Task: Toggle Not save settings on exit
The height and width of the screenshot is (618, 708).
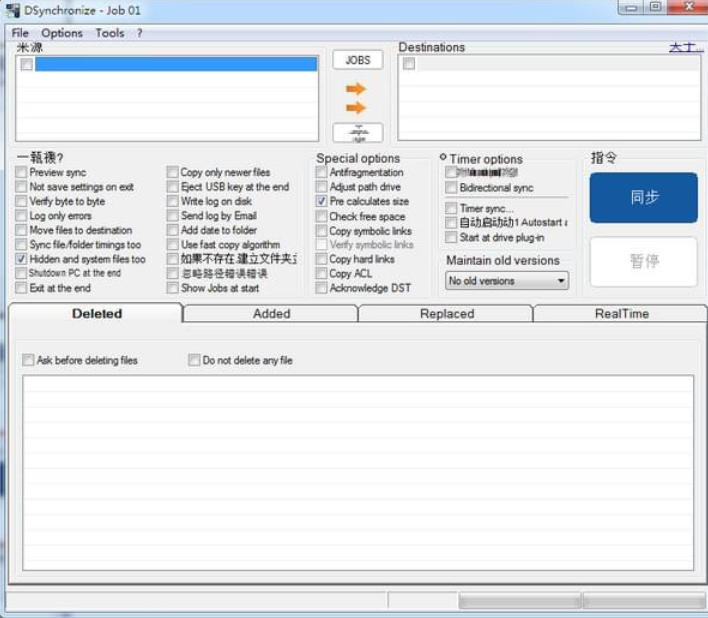Action: (x=21, y=186)
